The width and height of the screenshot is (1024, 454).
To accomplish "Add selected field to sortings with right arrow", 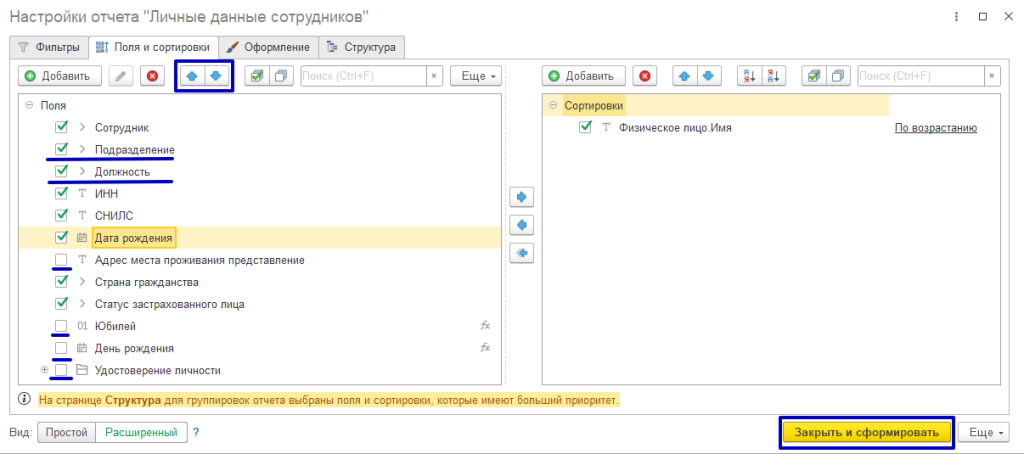I will (521, 196).
